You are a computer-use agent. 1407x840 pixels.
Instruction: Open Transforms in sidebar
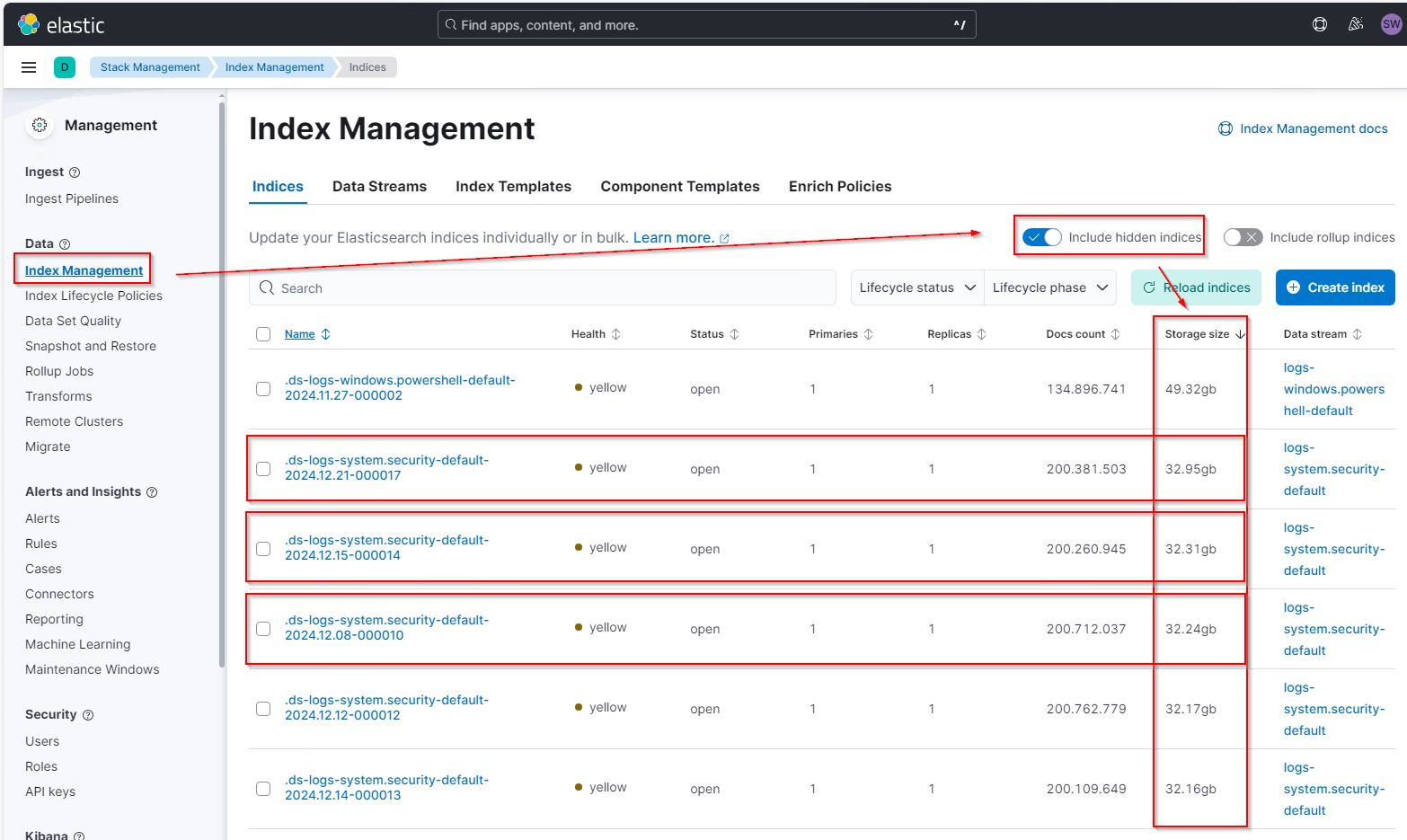tap(58, 397)
